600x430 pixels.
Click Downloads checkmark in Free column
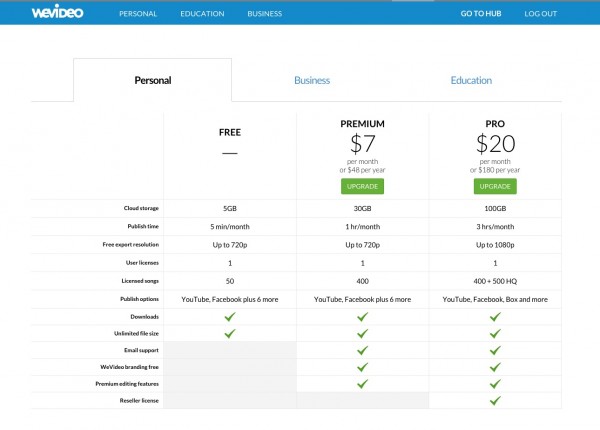(x=230, y=317)
